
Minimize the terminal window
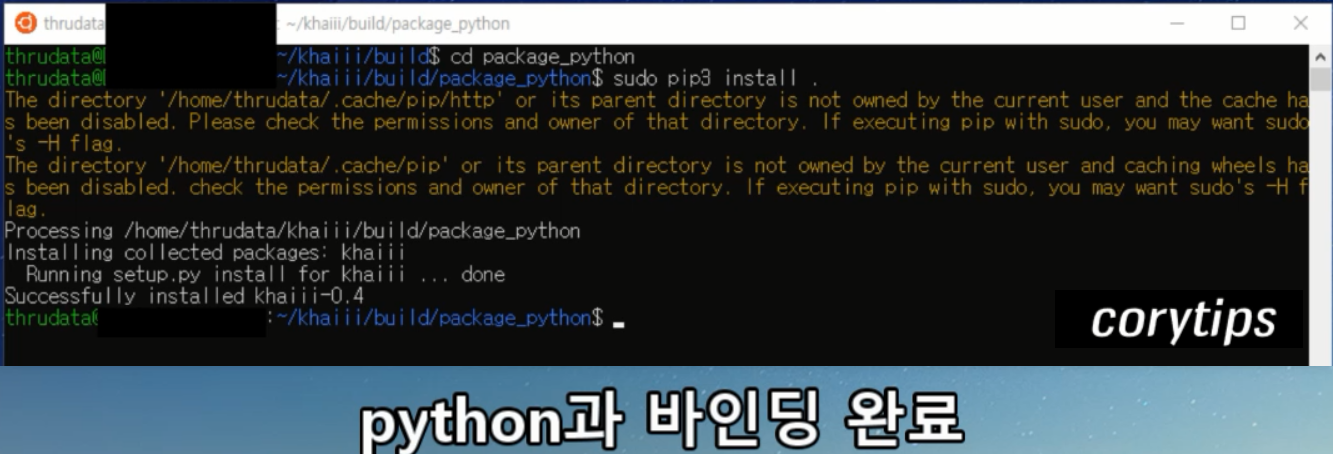click(x=1178, y=23)
